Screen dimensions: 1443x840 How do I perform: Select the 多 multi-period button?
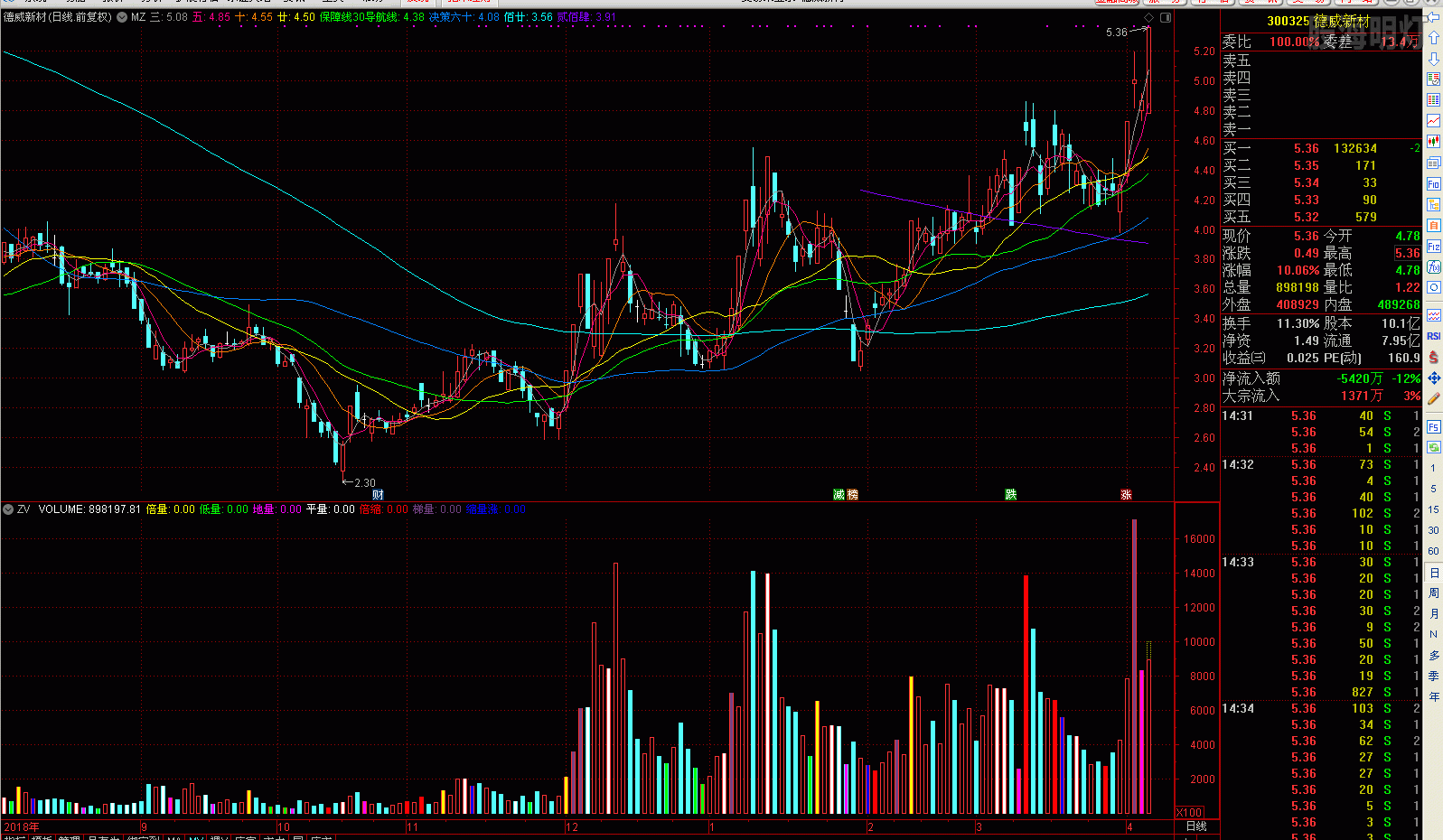click(1433, 655)
